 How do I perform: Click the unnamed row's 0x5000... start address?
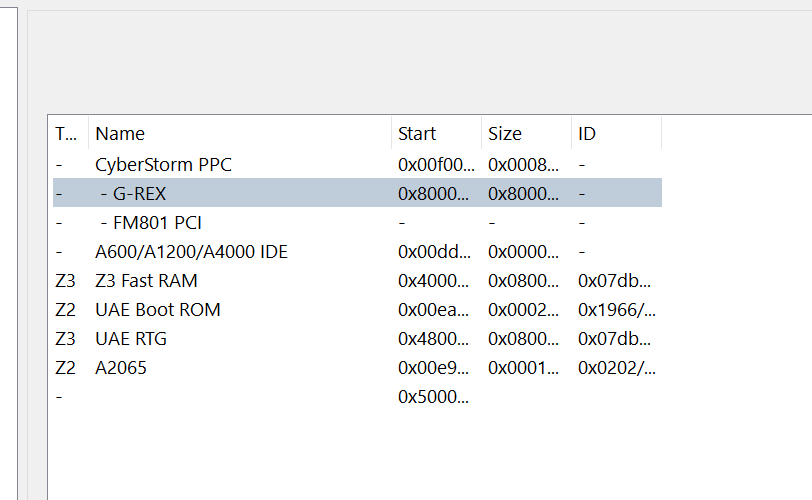coord(433,397)
